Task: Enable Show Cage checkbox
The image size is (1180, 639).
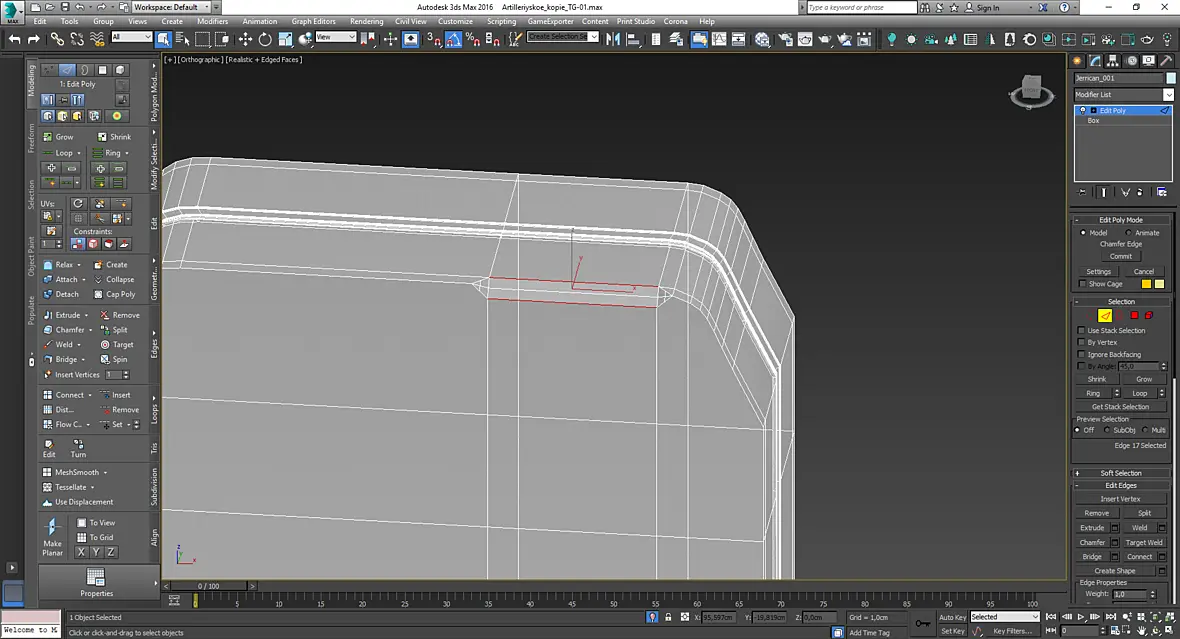Action: tap(1082, 284)
